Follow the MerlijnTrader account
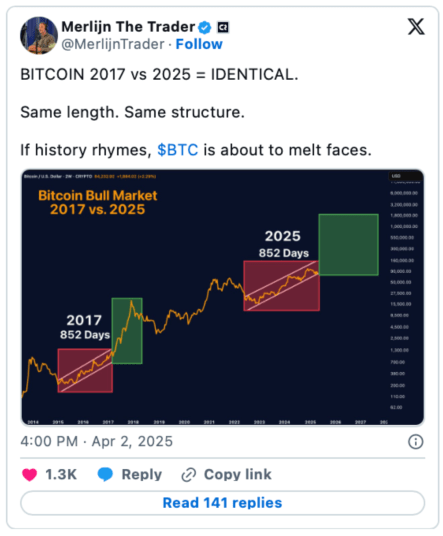Image resolution: width=443 pixels, height=536 pixels. click(x=199, y=44)
